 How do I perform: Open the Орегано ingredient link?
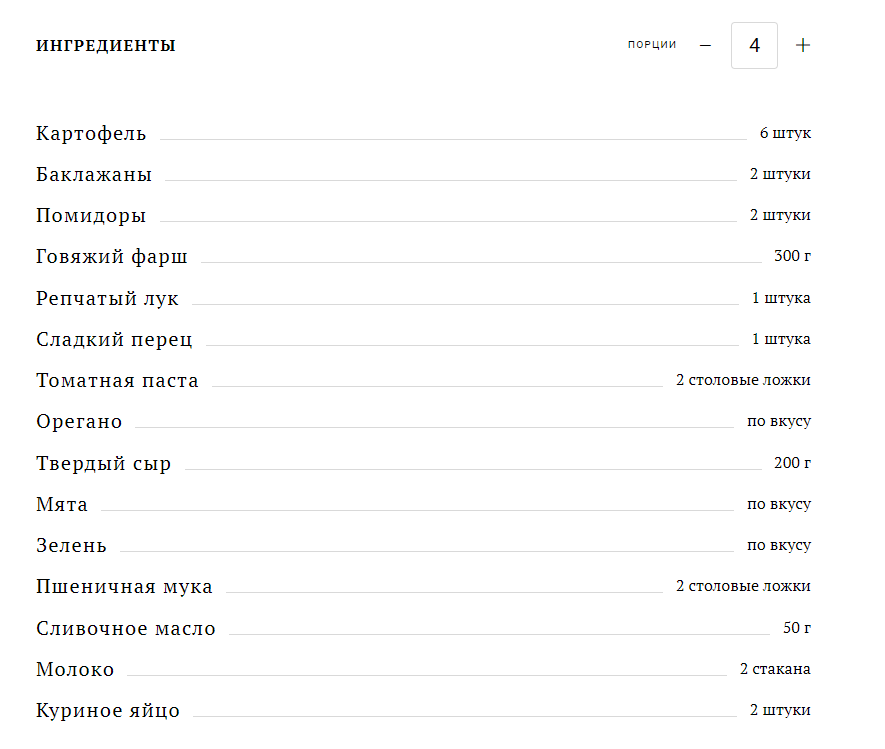pos(79,422)
